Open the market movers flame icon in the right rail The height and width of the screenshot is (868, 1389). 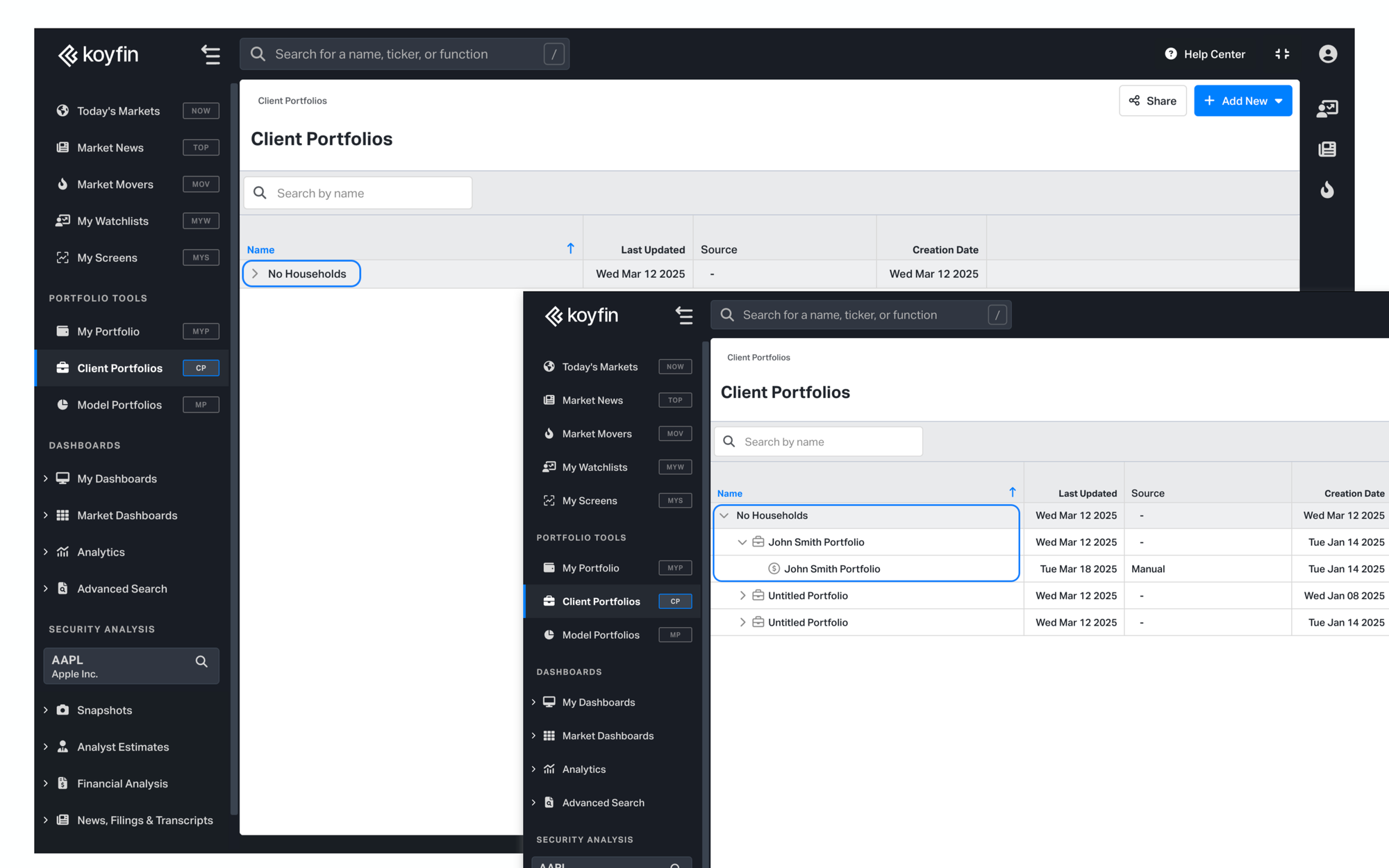[x=1327, y=190]
